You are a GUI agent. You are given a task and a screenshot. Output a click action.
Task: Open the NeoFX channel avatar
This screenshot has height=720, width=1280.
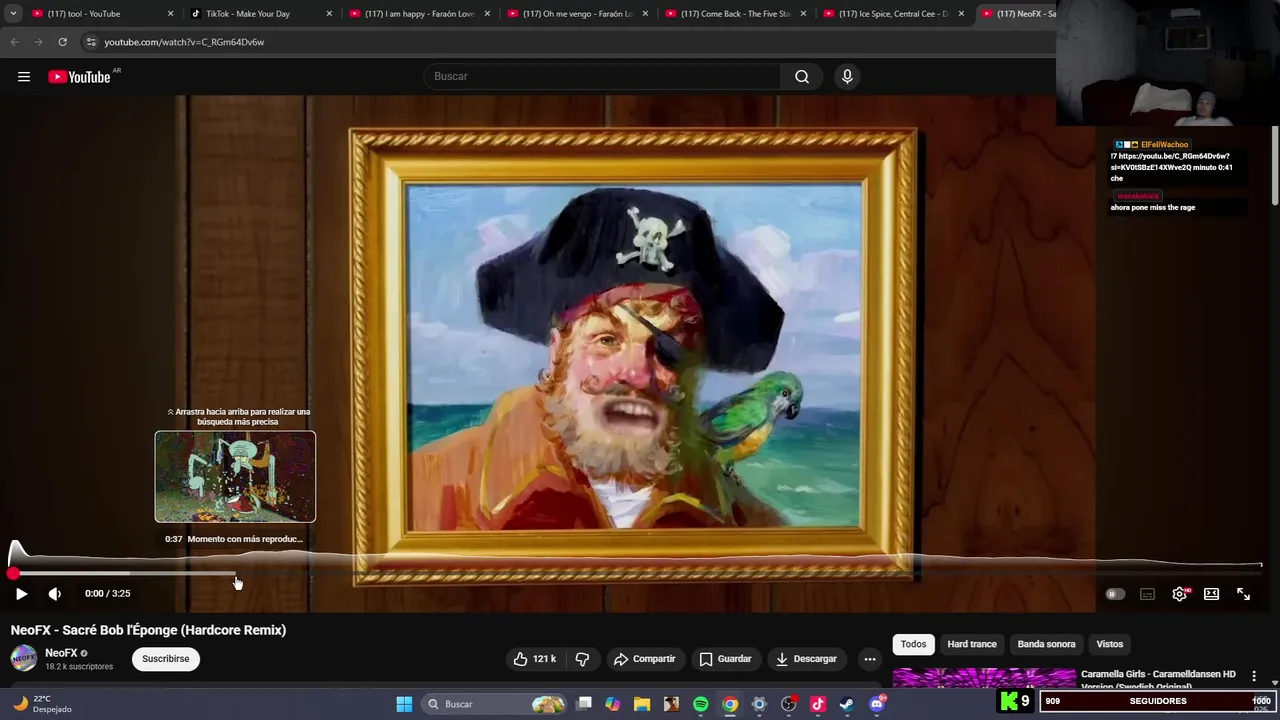[x=24, y=658]
